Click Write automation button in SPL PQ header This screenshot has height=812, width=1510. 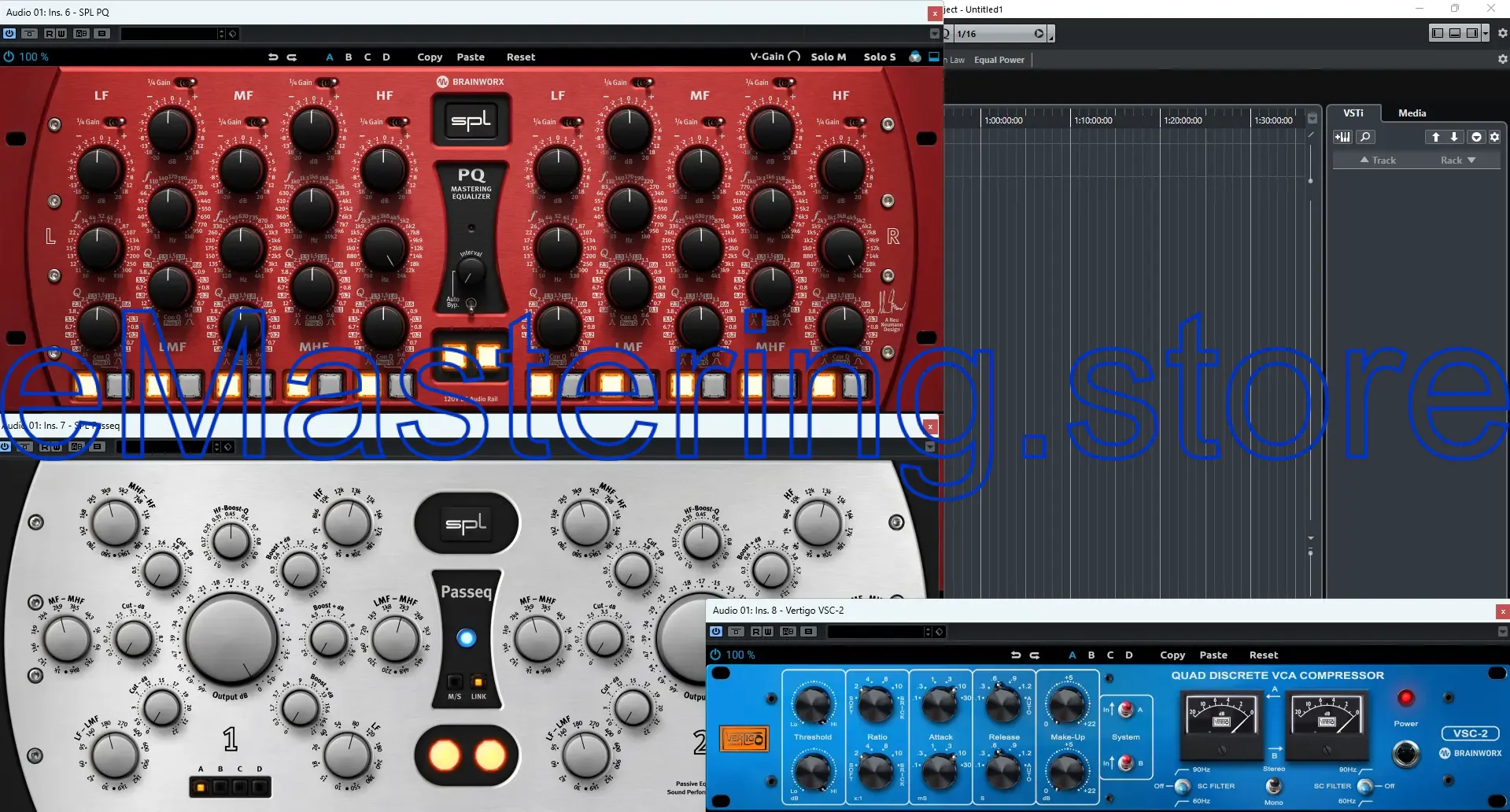coord(61,34)
